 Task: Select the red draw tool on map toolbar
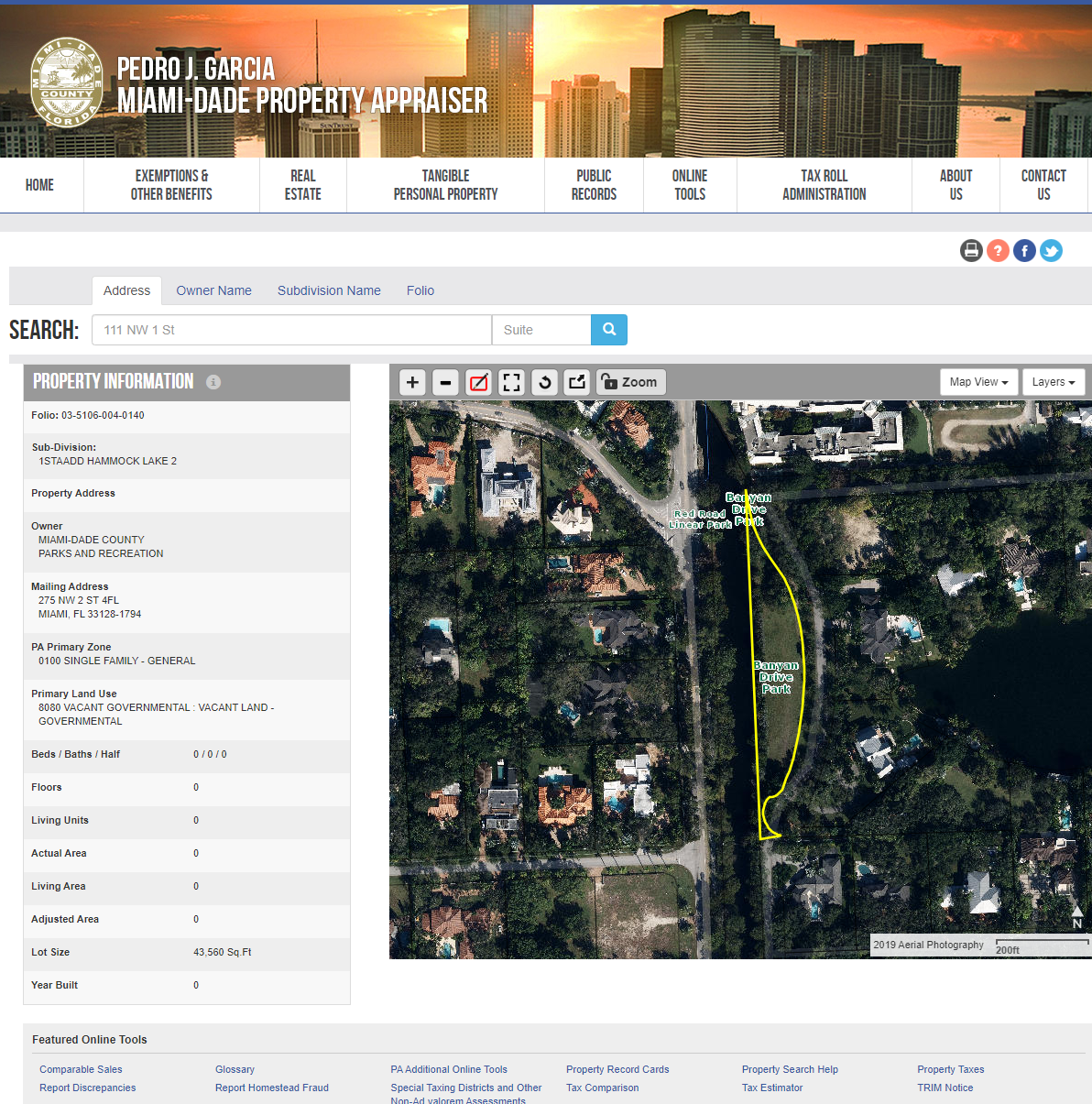tap(478, 382)
